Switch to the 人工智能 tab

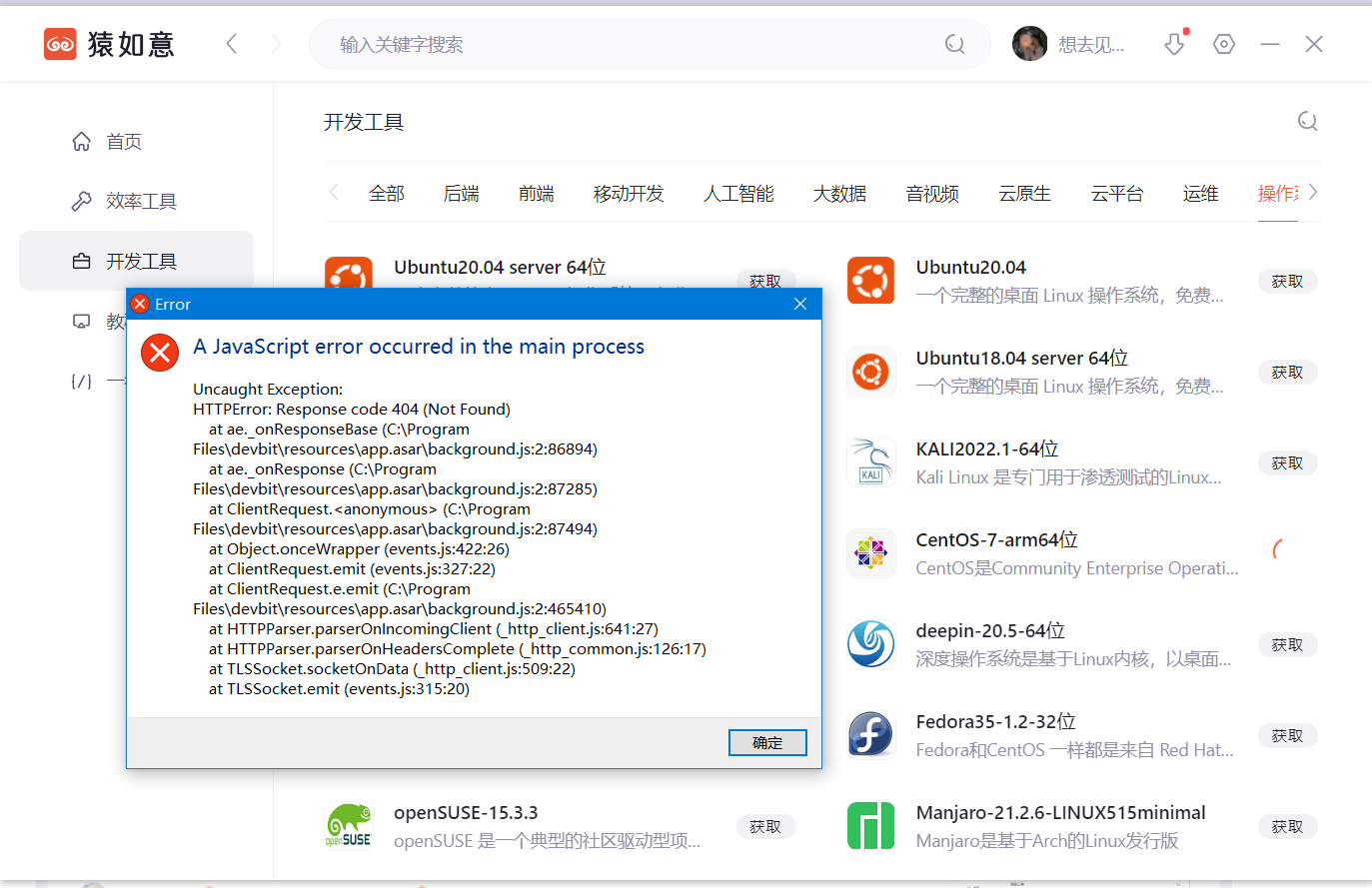point(738,193)
